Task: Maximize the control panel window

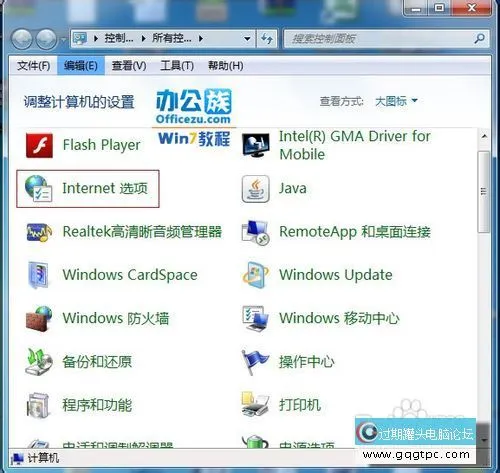Action: tap(439, 8)
